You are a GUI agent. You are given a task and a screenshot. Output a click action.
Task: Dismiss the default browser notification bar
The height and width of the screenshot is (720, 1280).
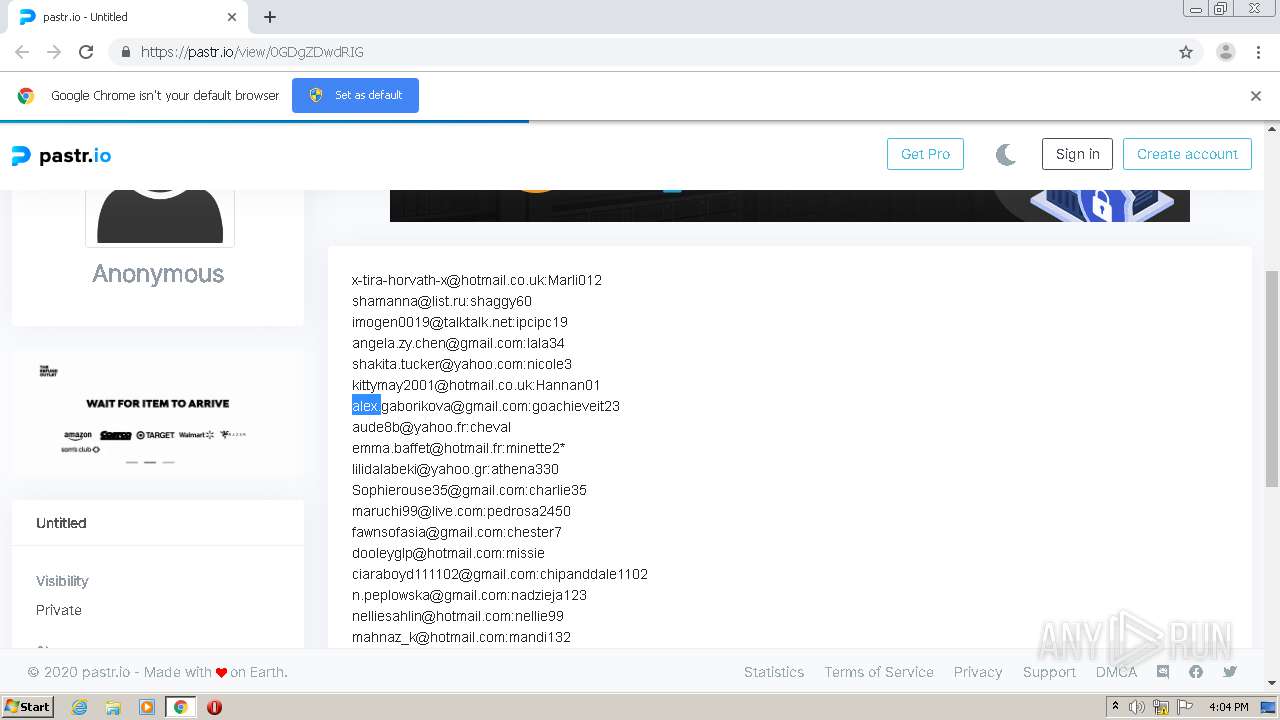coord(1256,96)
